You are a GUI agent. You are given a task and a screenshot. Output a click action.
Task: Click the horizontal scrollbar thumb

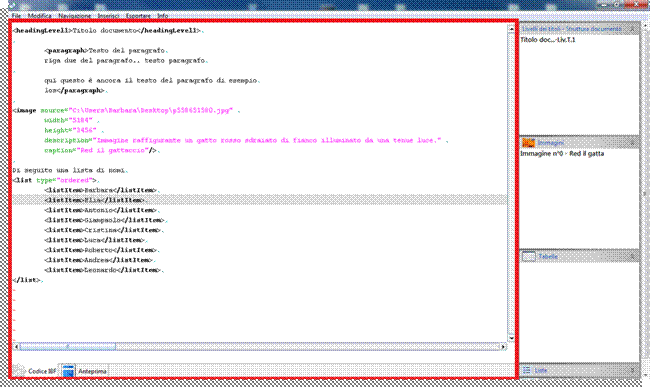[x=68, y=346]
